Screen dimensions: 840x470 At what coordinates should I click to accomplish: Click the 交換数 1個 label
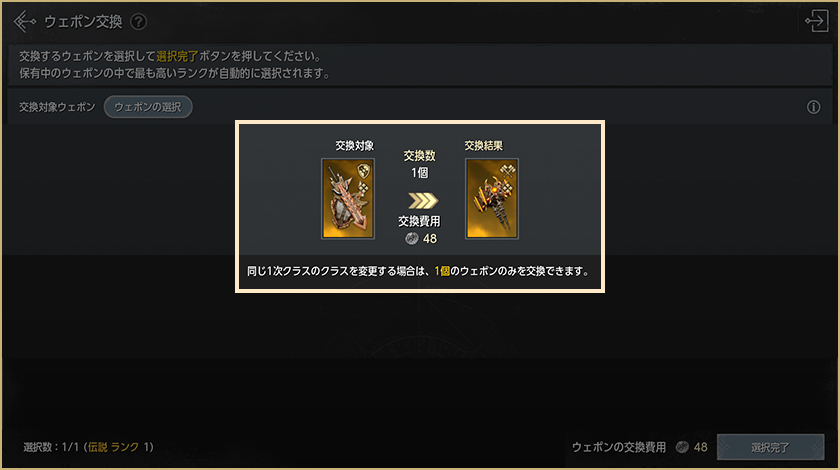click(x=419, y=164)
